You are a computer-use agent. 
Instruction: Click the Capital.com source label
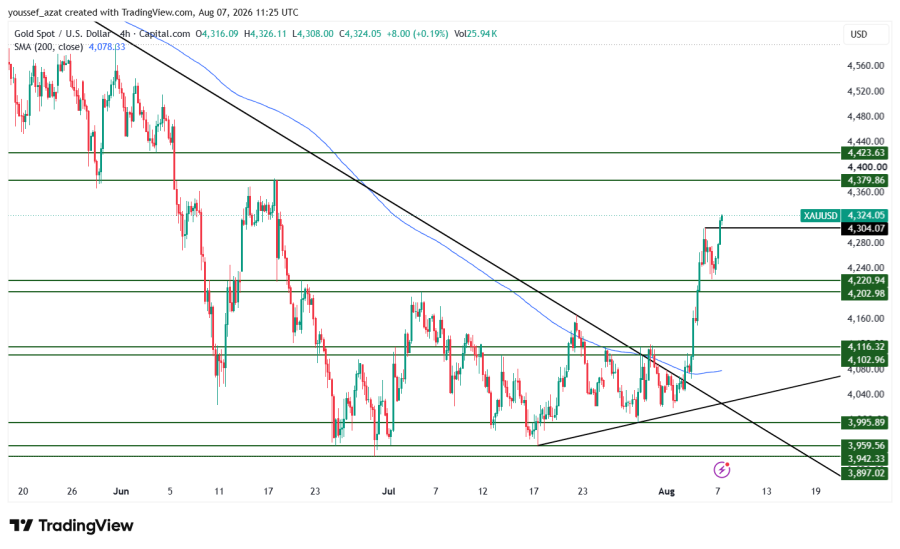(x=165, y=34)
